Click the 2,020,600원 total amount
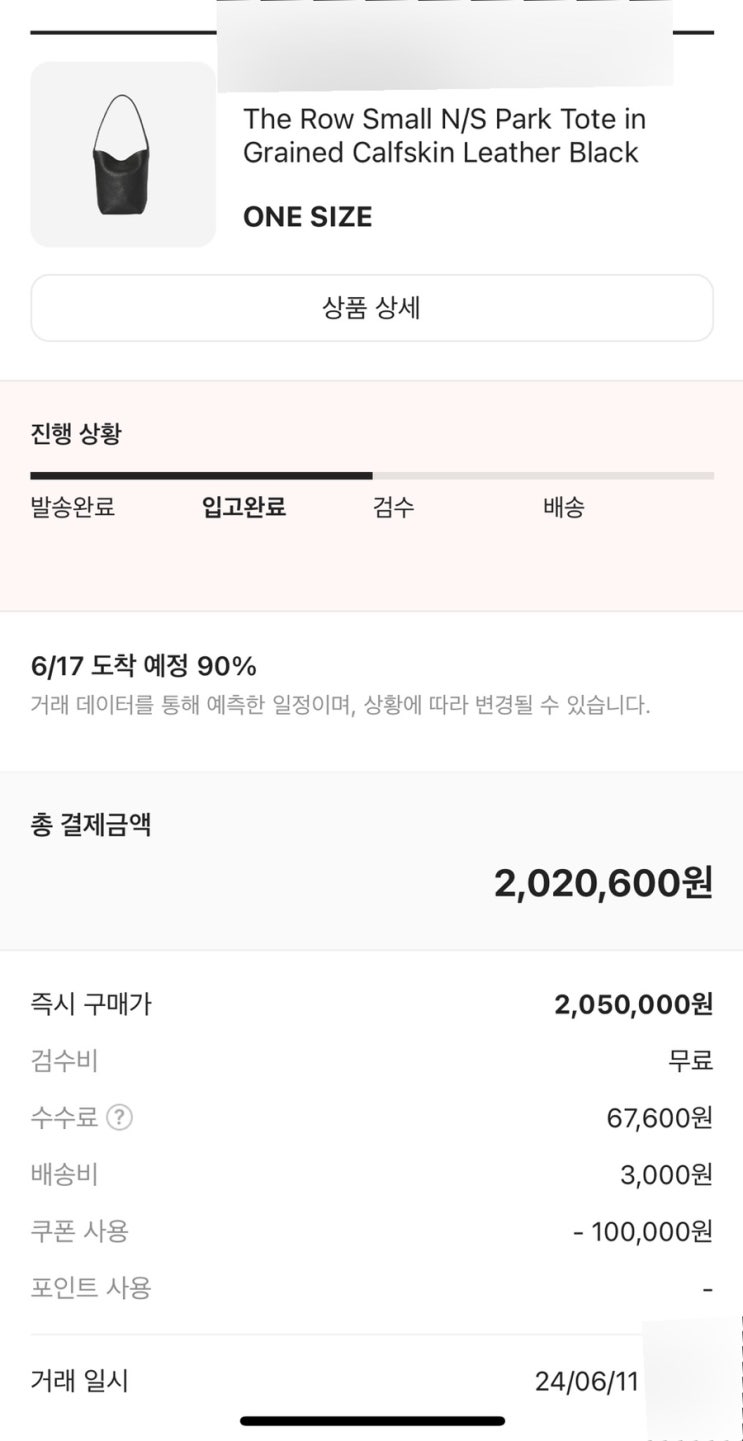The height and width of the screenshot is (1441, 743). click(603, 883)
